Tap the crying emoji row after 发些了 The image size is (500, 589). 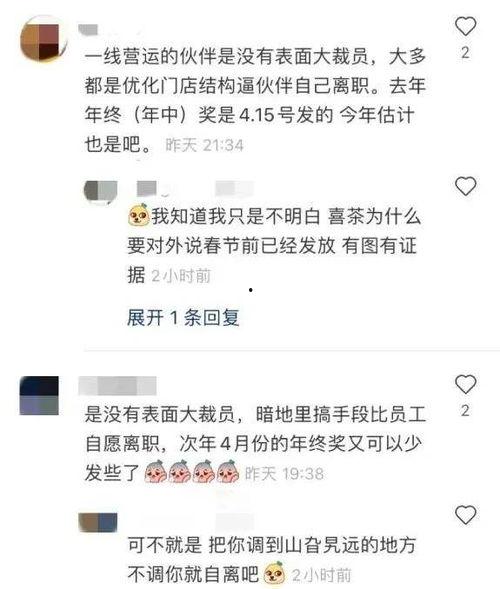[x=192, y=472]
